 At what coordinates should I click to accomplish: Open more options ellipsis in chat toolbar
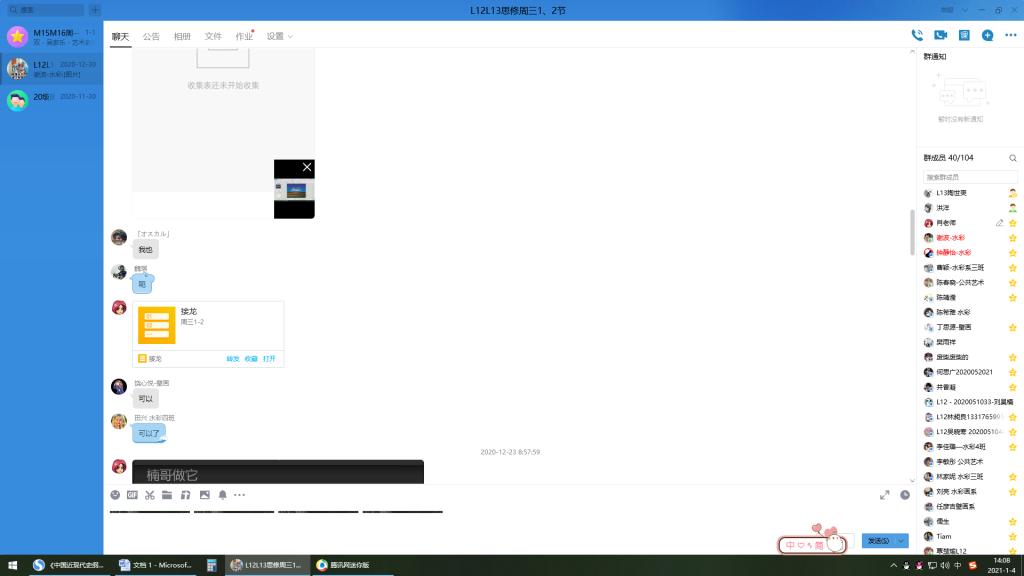239,495
